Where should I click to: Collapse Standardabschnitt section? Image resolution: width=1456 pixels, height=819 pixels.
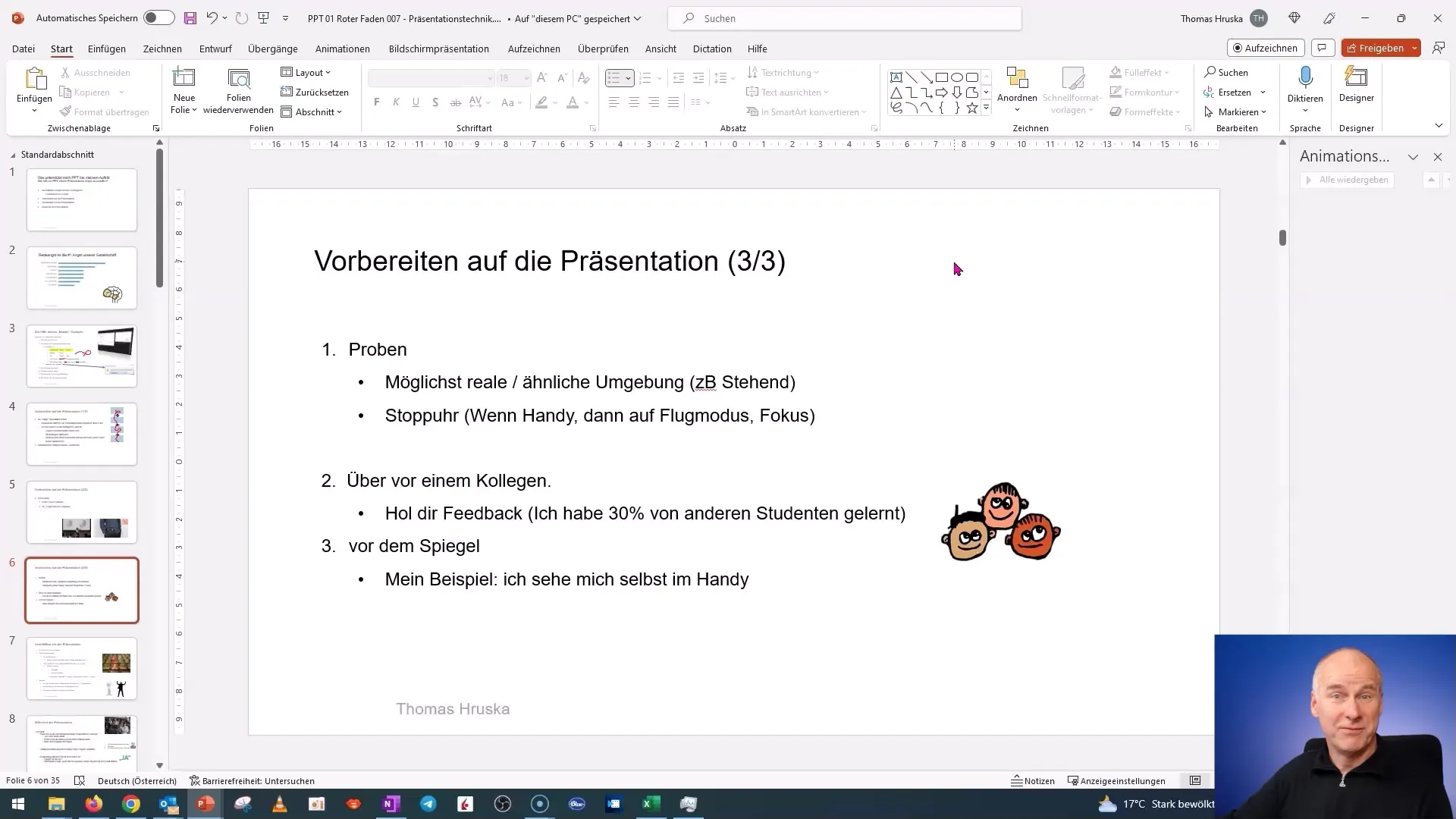[x=13, y=155]
